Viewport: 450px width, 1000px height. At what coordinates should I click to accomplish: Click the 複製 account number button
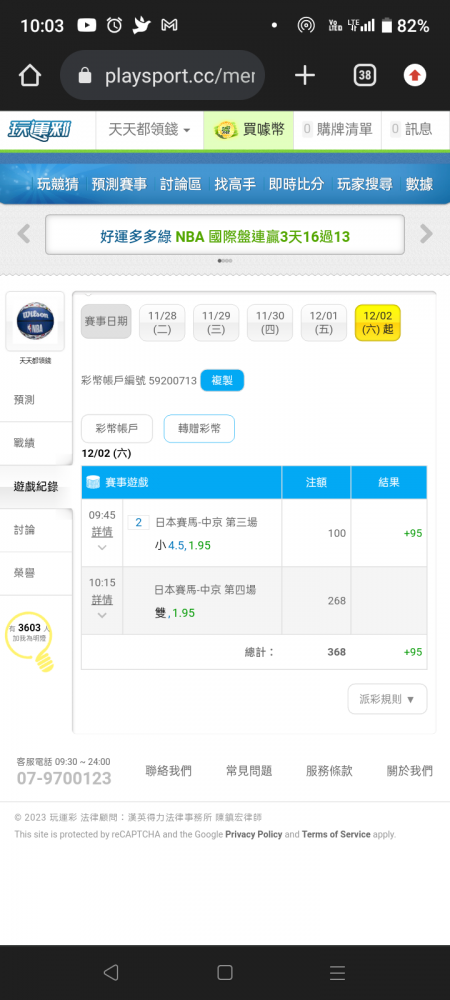[x=222, y=381]
